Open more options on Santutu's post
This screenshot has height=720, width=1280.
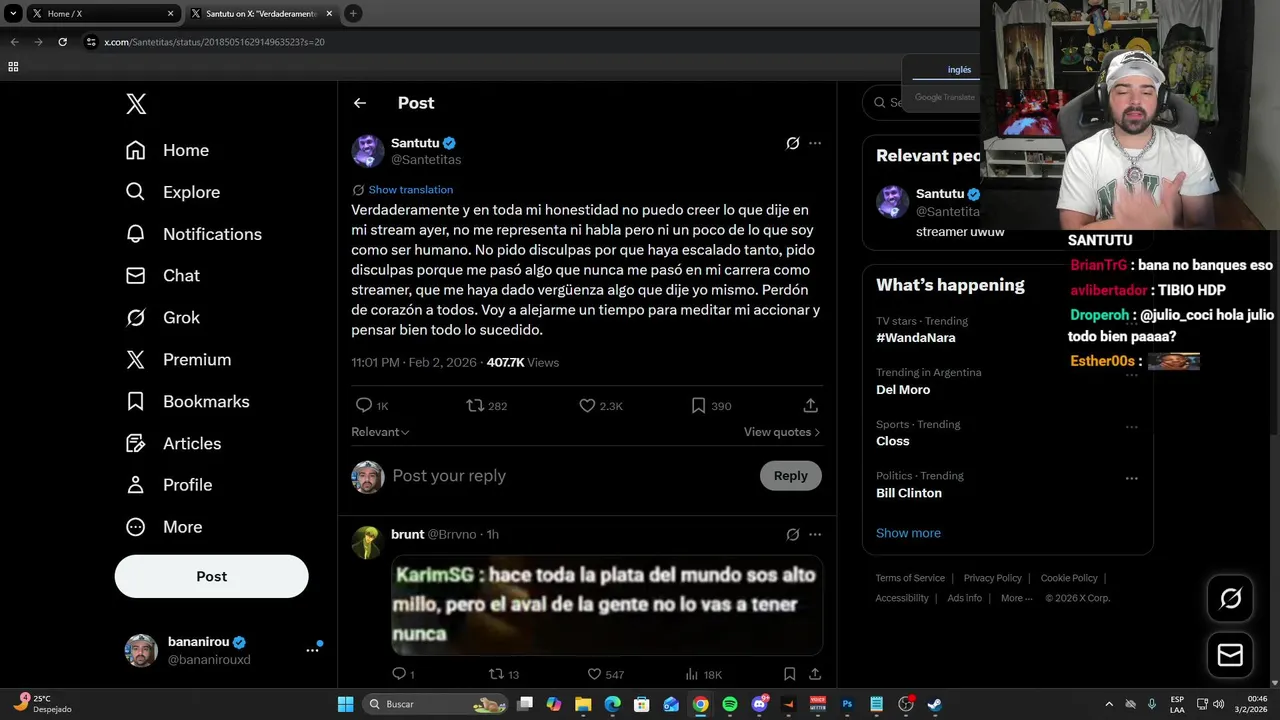pyautogui.click(x=815, y=143)
